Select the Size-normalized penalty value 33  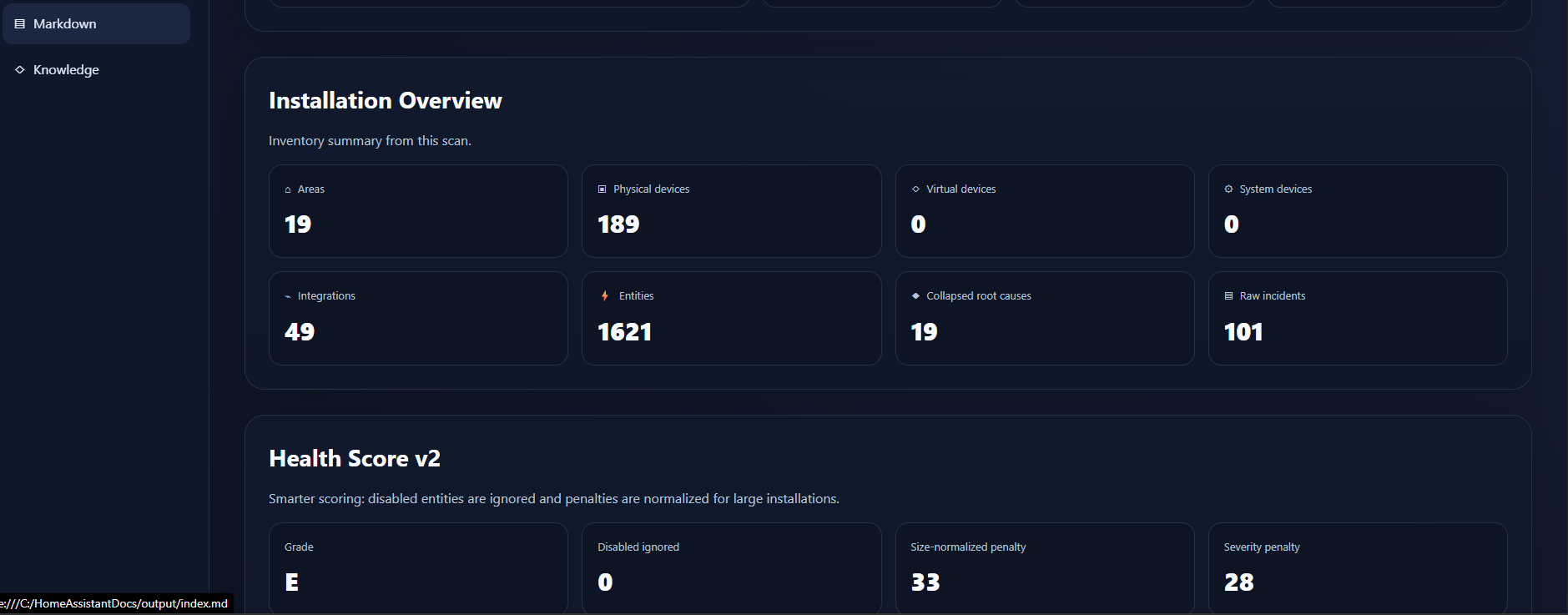(x=925, y=582)
